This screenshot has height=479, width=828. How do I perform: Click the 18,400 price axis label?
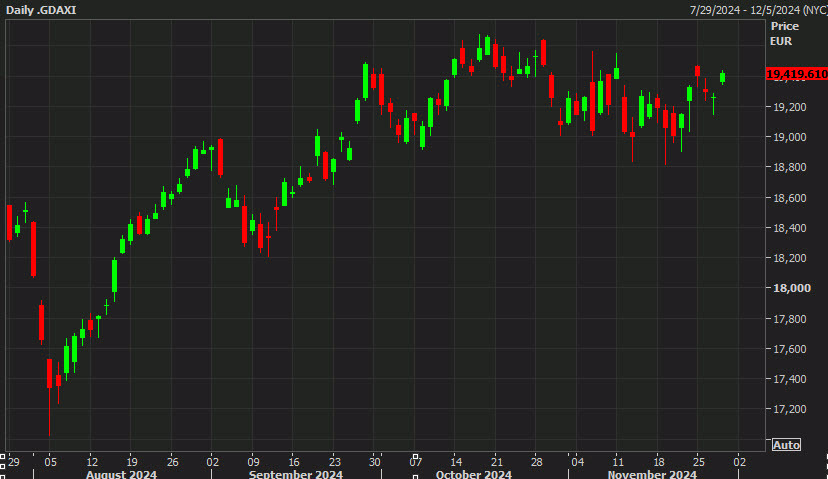click(789, 228)
